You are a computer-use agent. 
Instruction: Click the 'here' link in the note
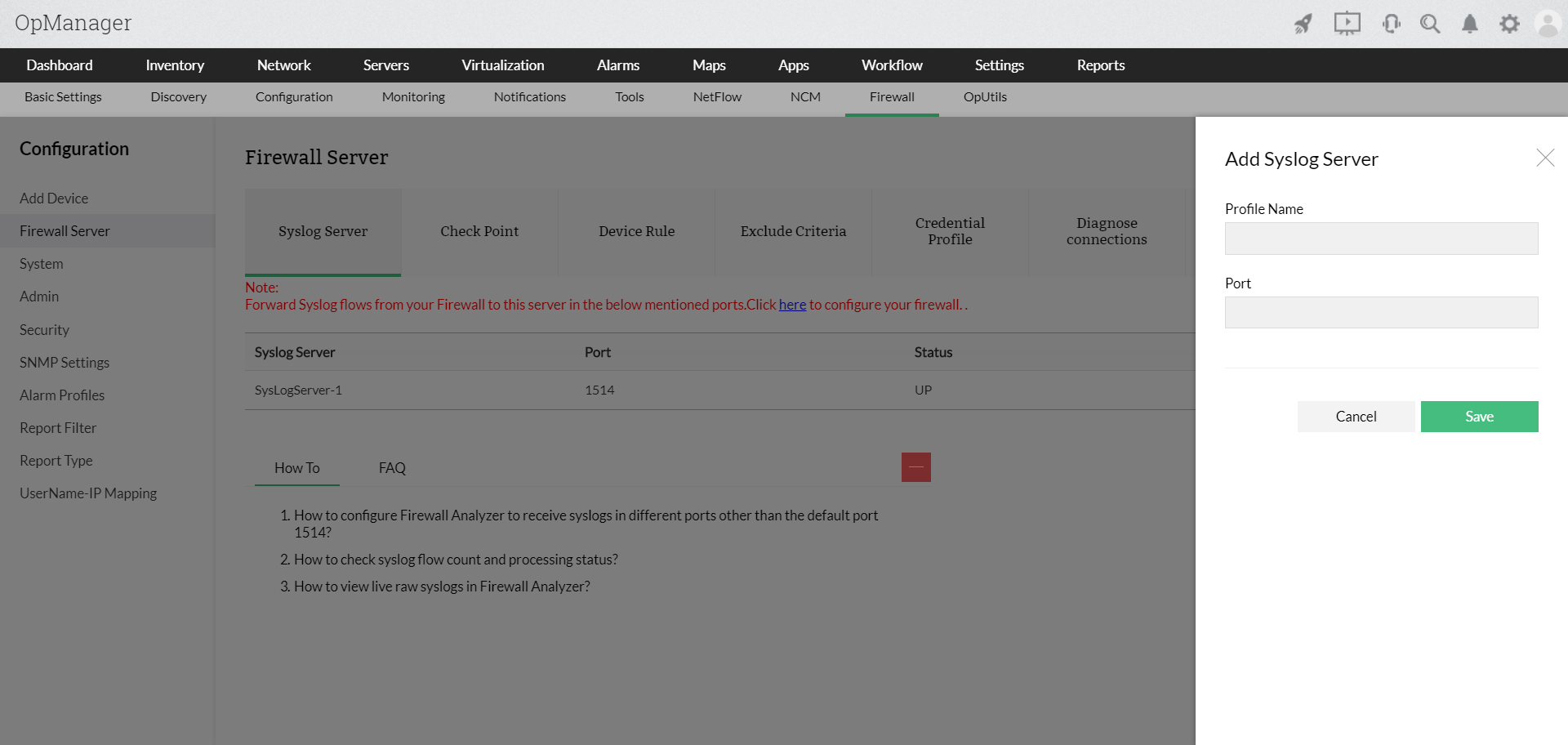coord(792,305)
